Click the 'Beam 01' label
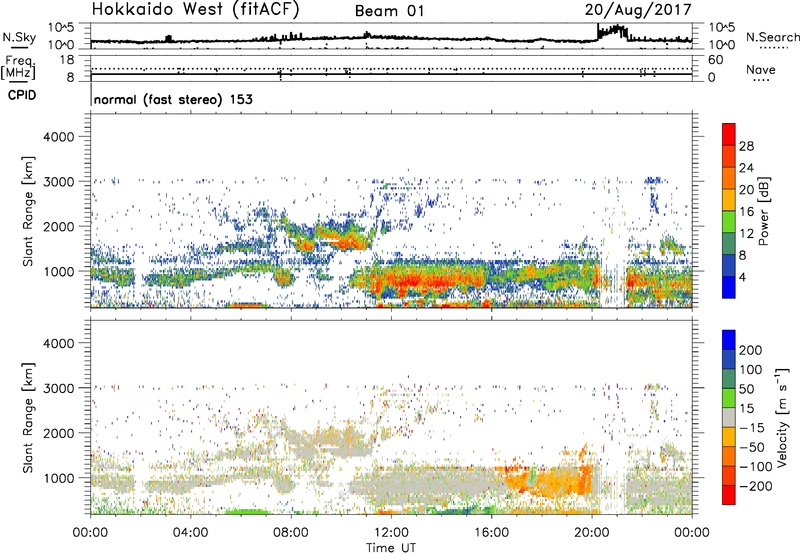Screen dimensions: 800x554 [x=390, y=11]
